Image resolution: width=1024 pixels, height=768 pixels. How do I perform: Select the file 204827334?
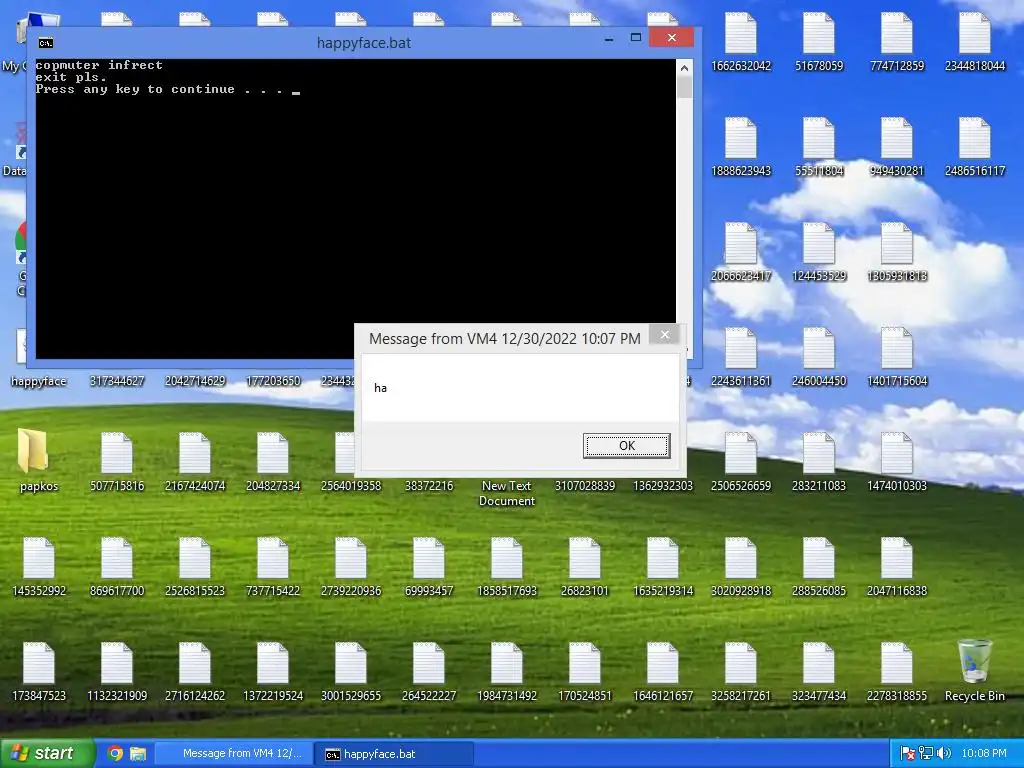point(272,462)
